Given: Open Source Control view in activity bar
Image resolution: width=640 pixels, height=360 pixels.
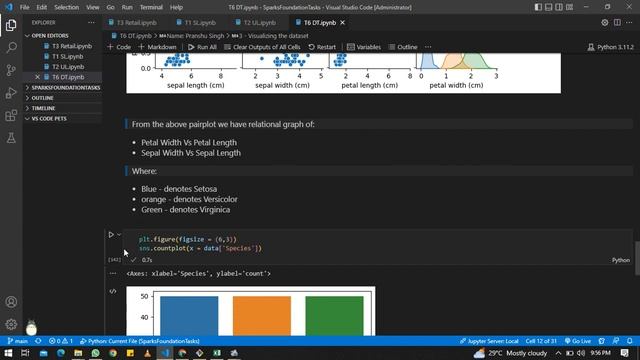Looking at the screenshot, I should [11, 70].
